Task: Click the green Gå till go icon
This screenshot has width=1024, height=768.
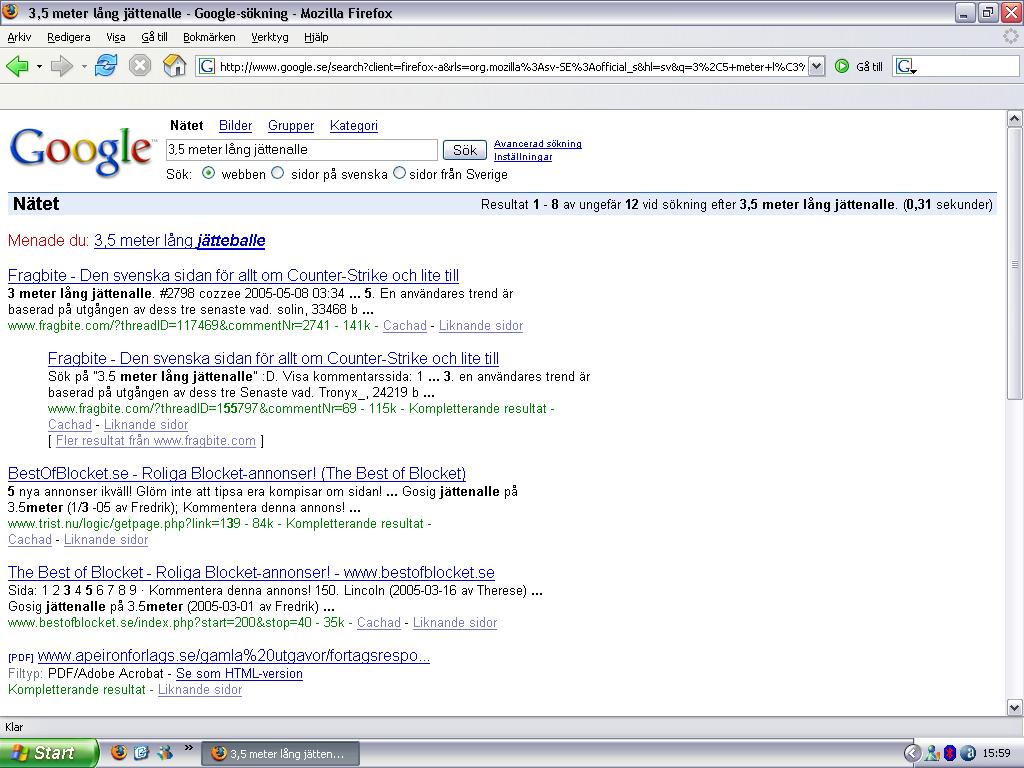Action: click(x=842, y=66)
